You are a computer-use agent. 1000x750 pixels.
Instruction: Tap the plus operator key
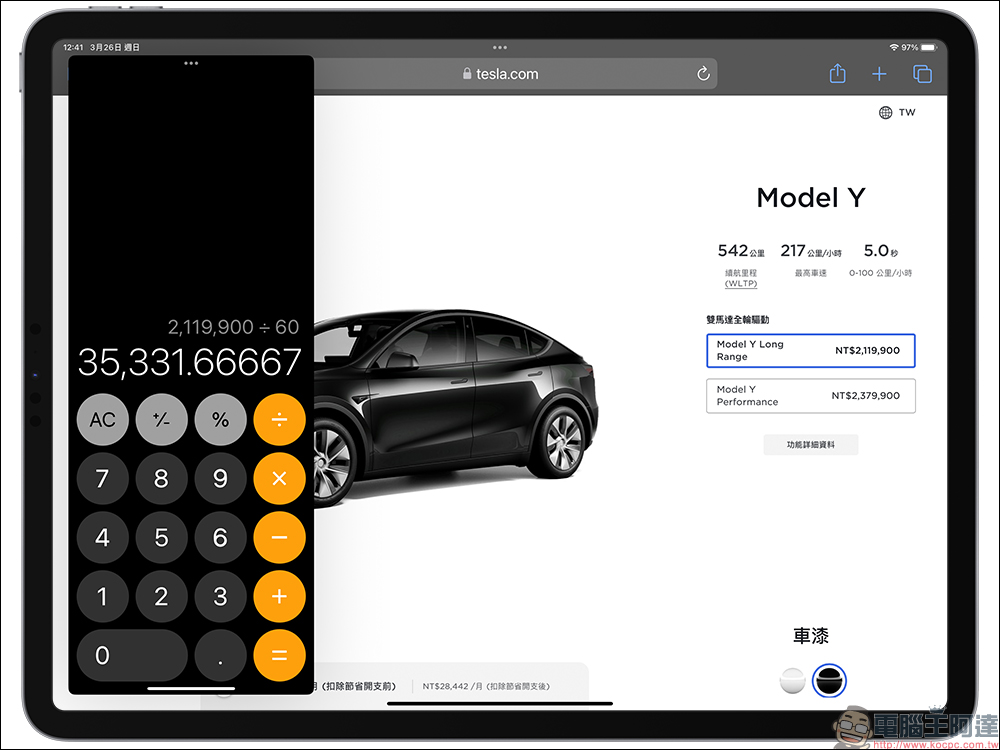pos(279,596)
